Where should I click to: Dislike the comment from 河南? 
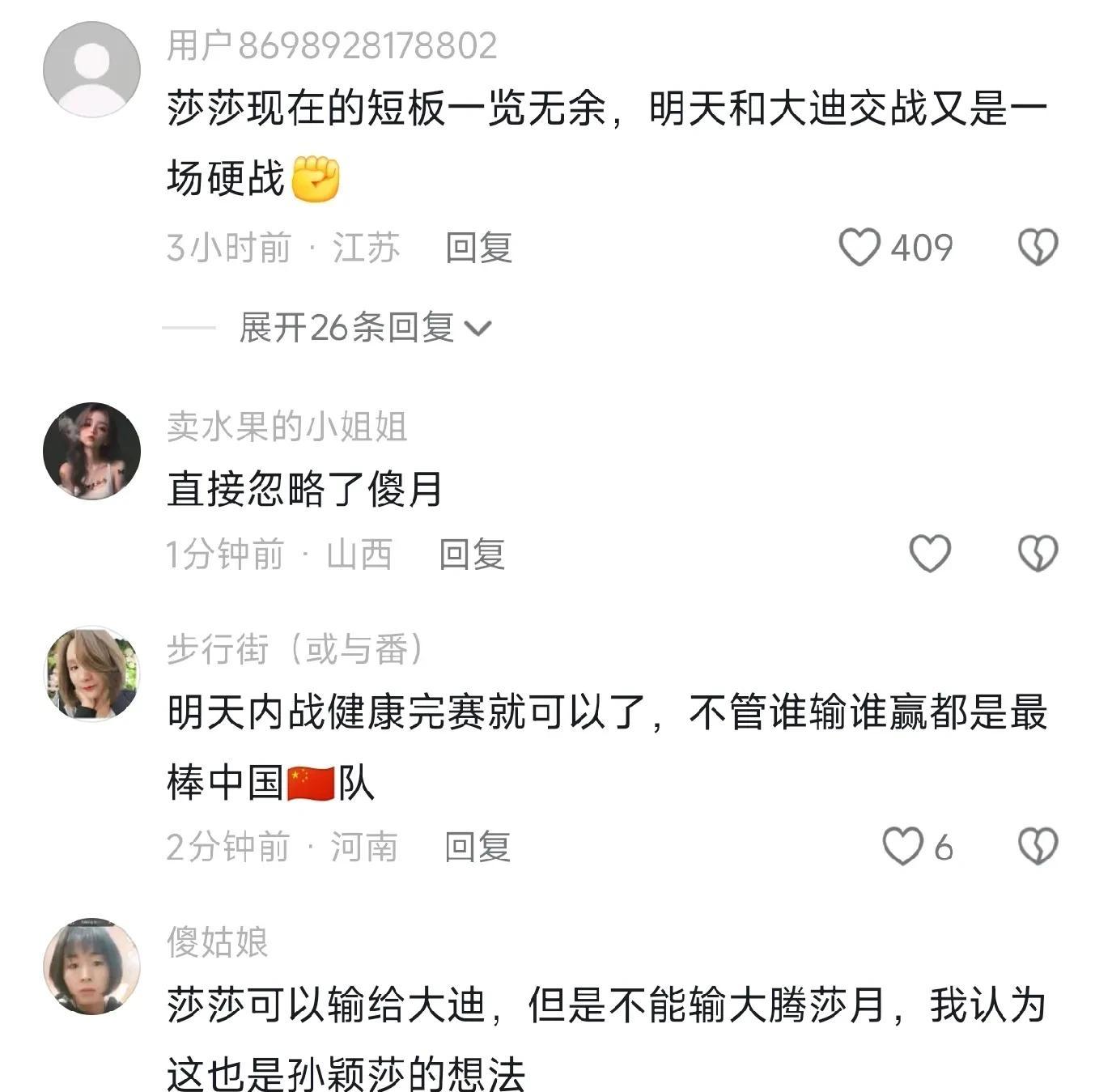tap(1038, 847)
